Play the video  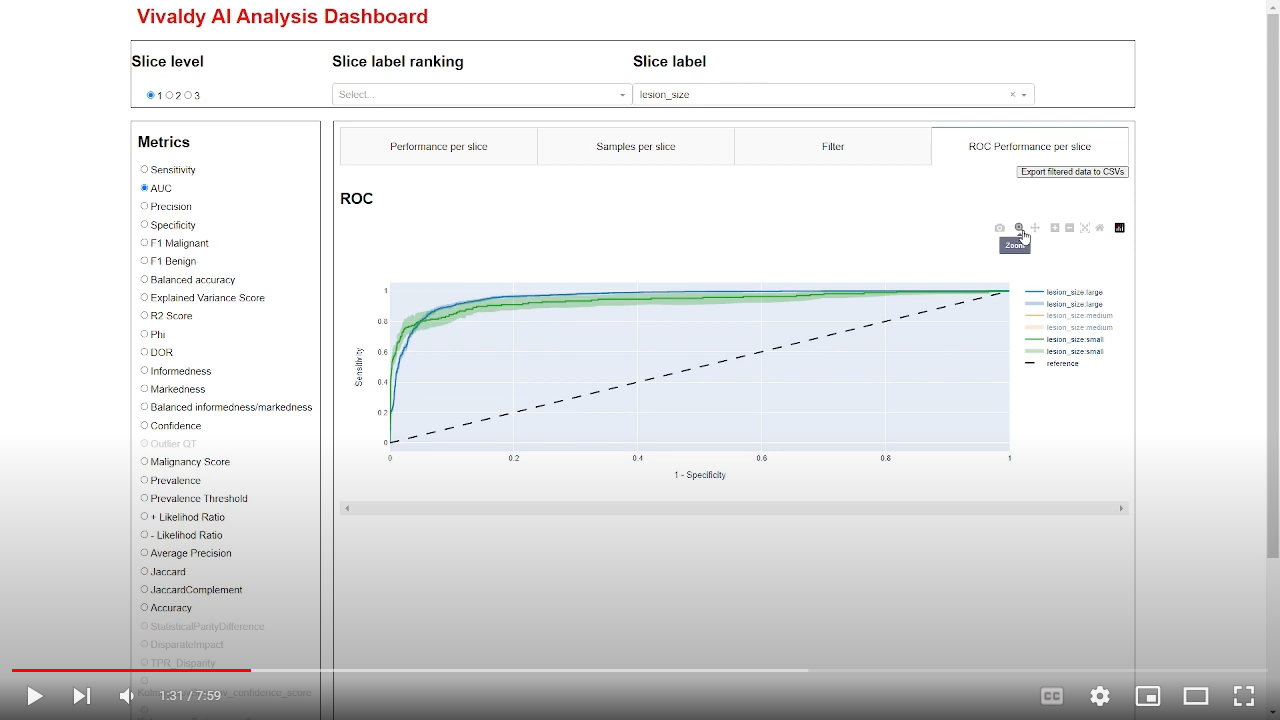[34, 696]
